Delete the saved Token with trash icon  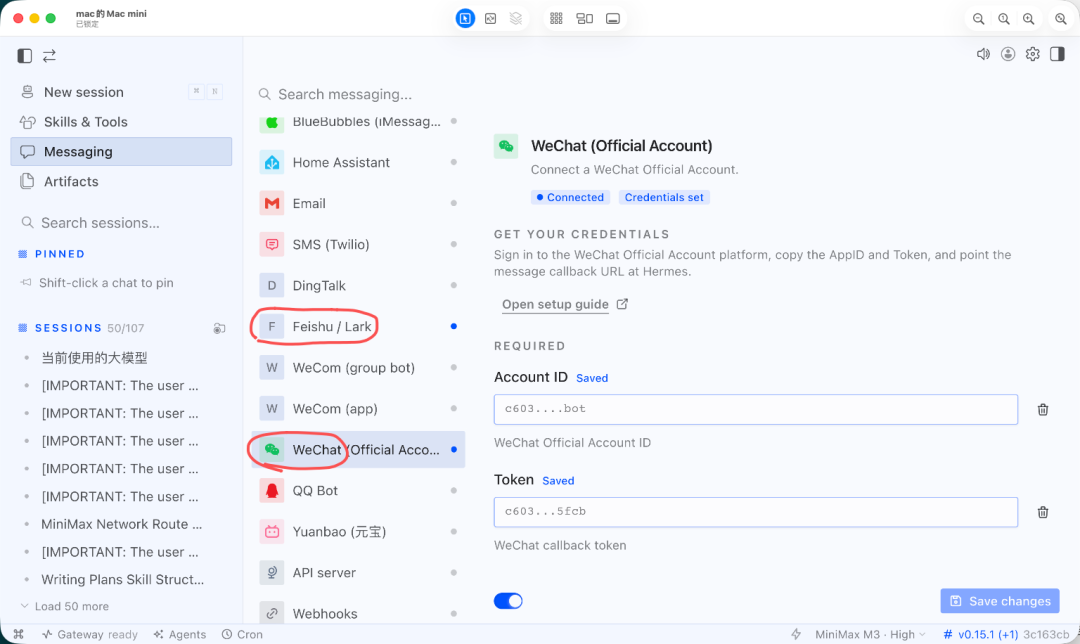(1043, 512)
